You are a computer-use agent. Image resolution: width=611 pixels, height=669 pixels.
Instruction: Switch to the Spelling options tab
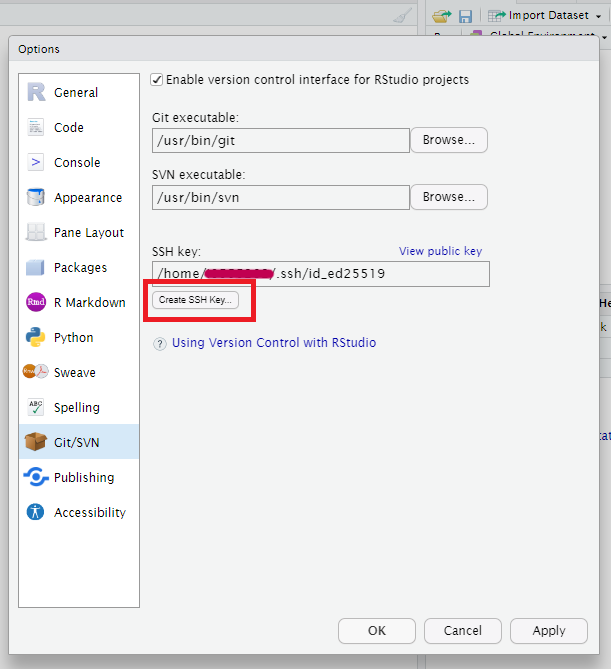click(x=76, y=407)
